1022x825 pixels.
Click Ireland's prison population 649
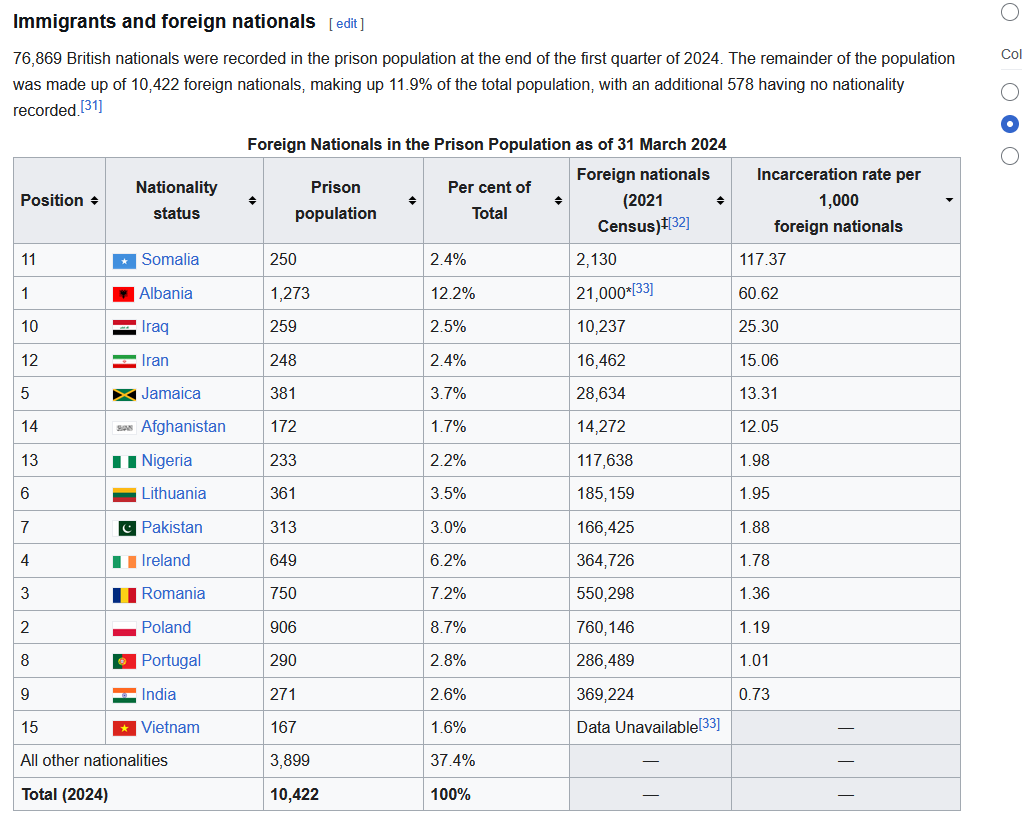[283, 560]
